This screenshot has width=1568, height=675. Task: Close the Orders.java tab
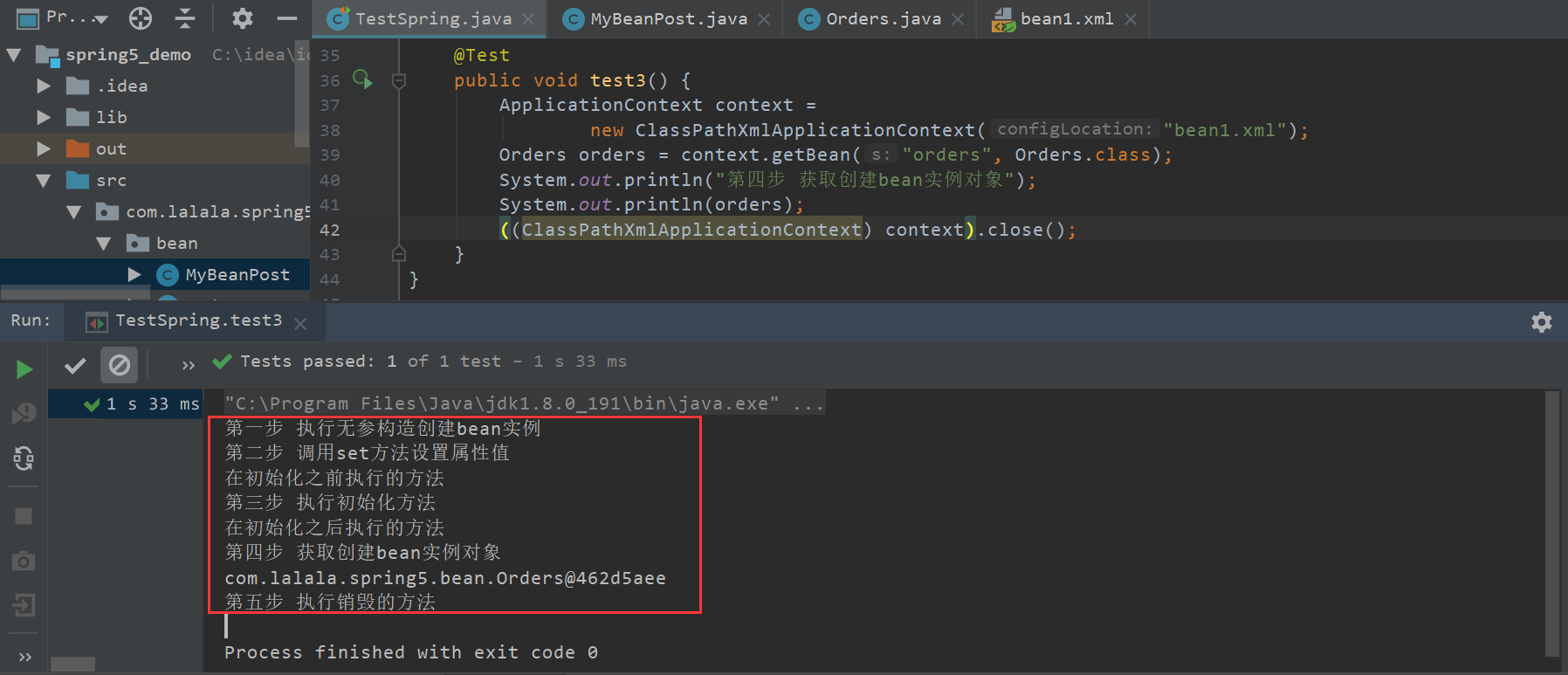[x=958, y=19]
